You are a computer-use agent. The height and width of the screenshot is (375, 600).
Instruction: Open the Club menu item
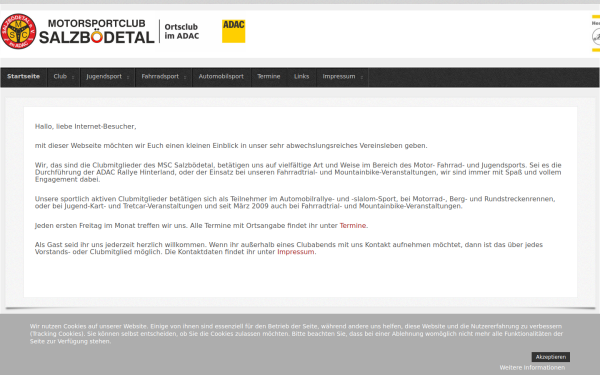coord(60,77)
